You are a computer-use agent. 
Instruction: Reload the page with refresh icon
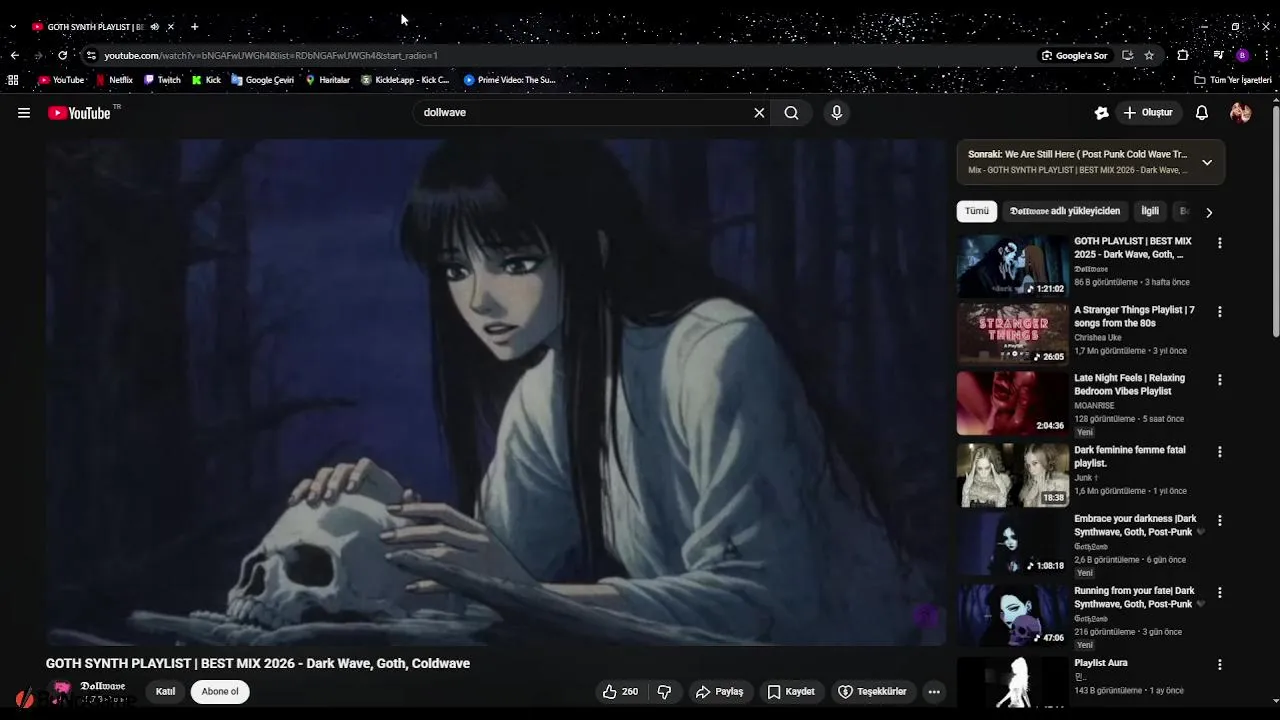pos(63,55)
